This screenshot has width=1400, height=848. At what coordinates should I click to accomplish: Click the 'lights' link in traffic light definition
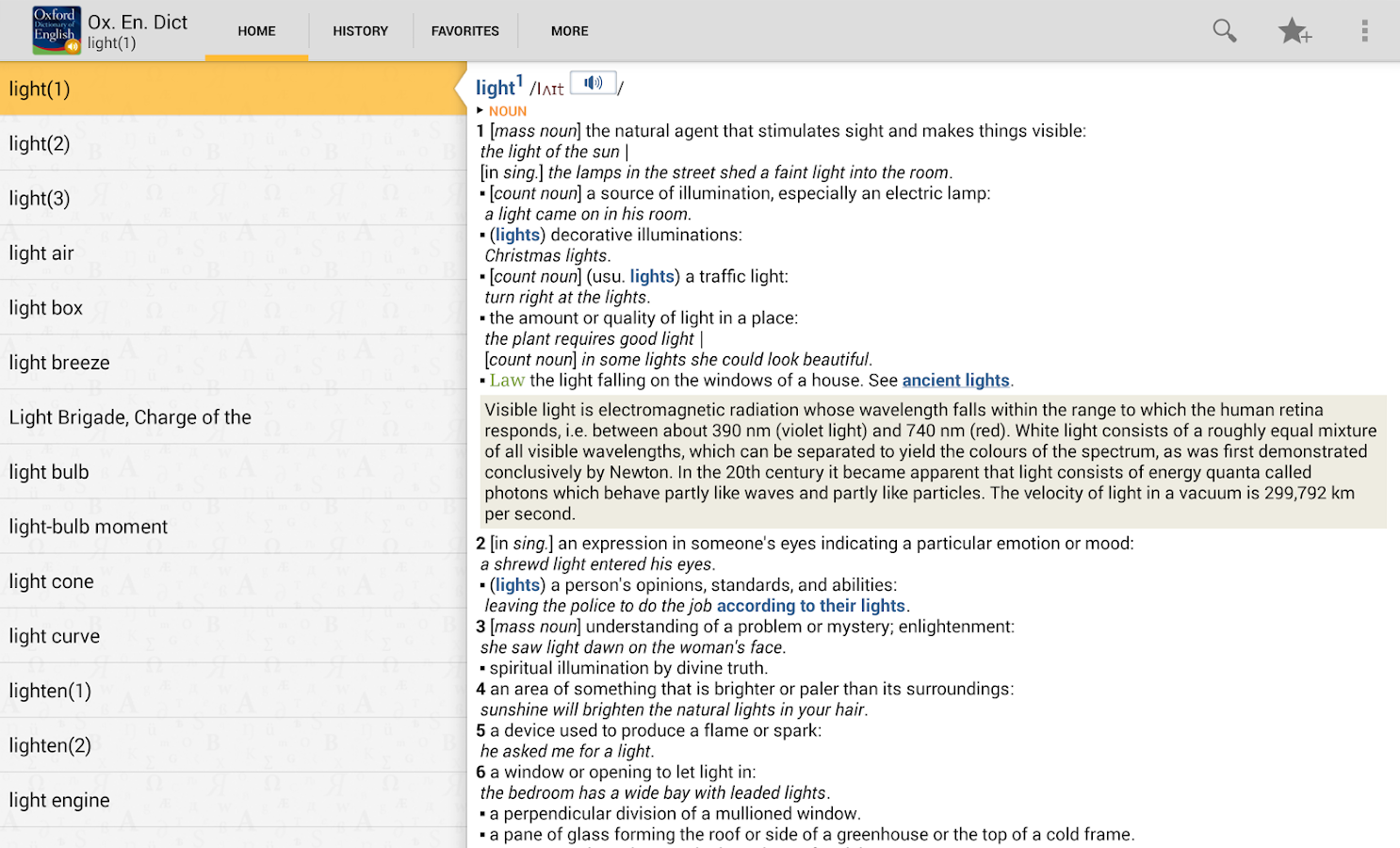click(x=652, y=277)
